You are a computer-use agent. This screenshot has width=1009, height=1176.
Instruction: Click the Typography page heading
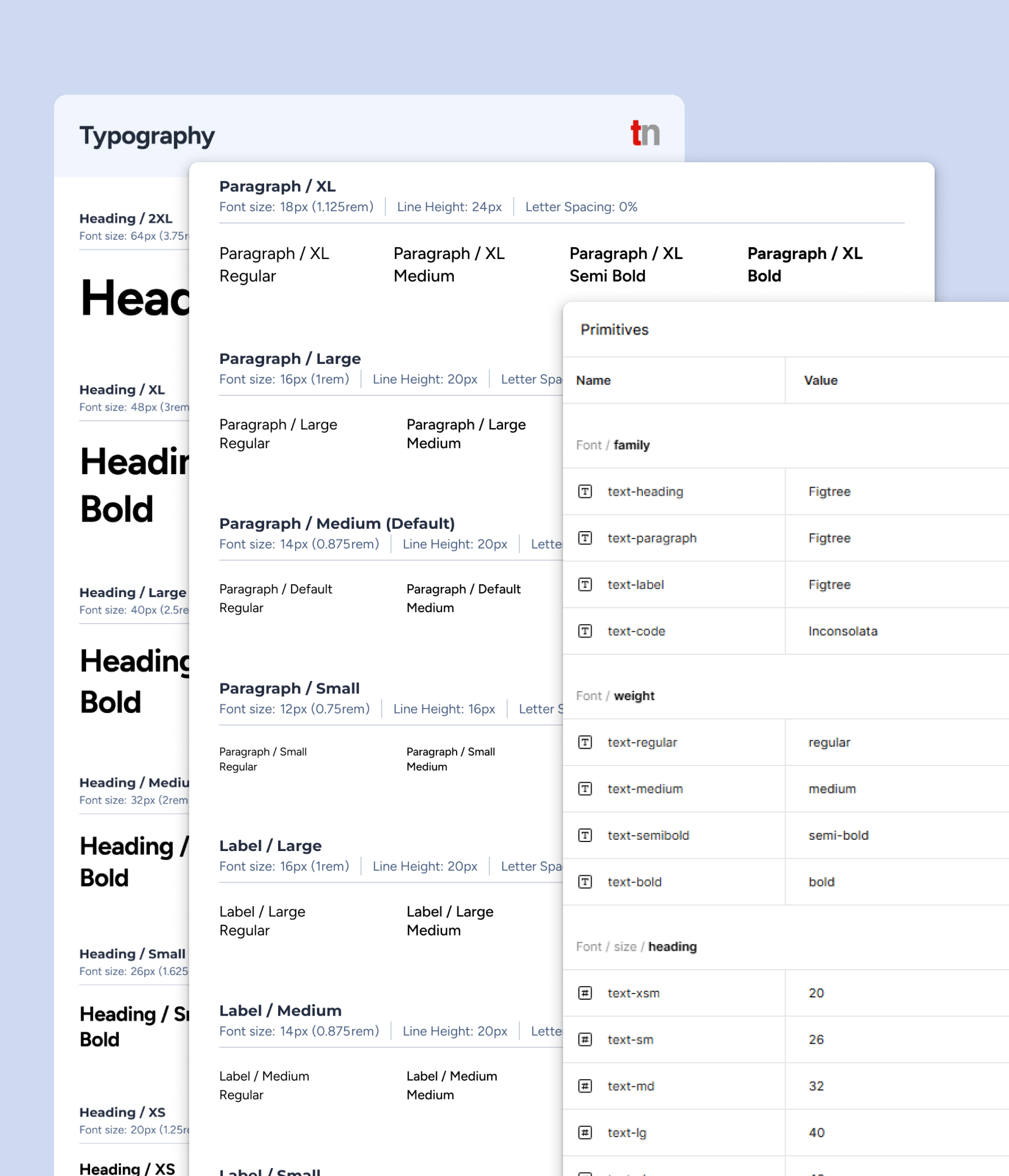pos(147,135)
